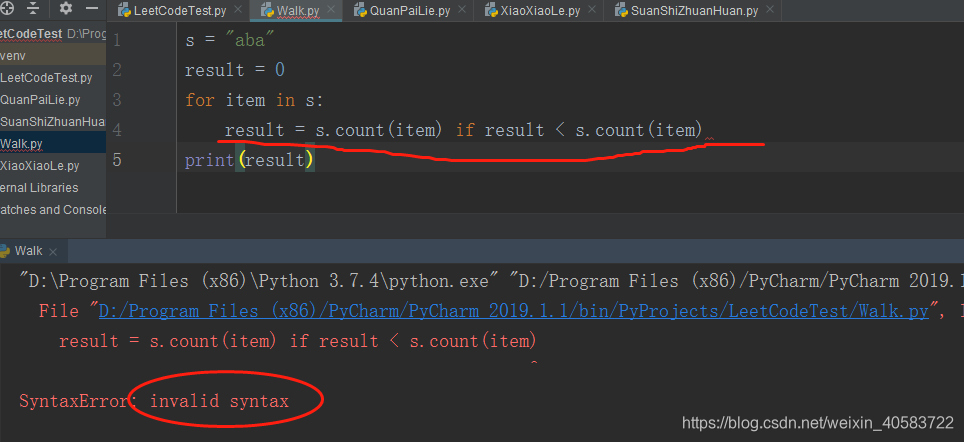Click the locate-in-project target icon
The width and height of the screenshot is (964, 442).
click(x=7, y=9)
